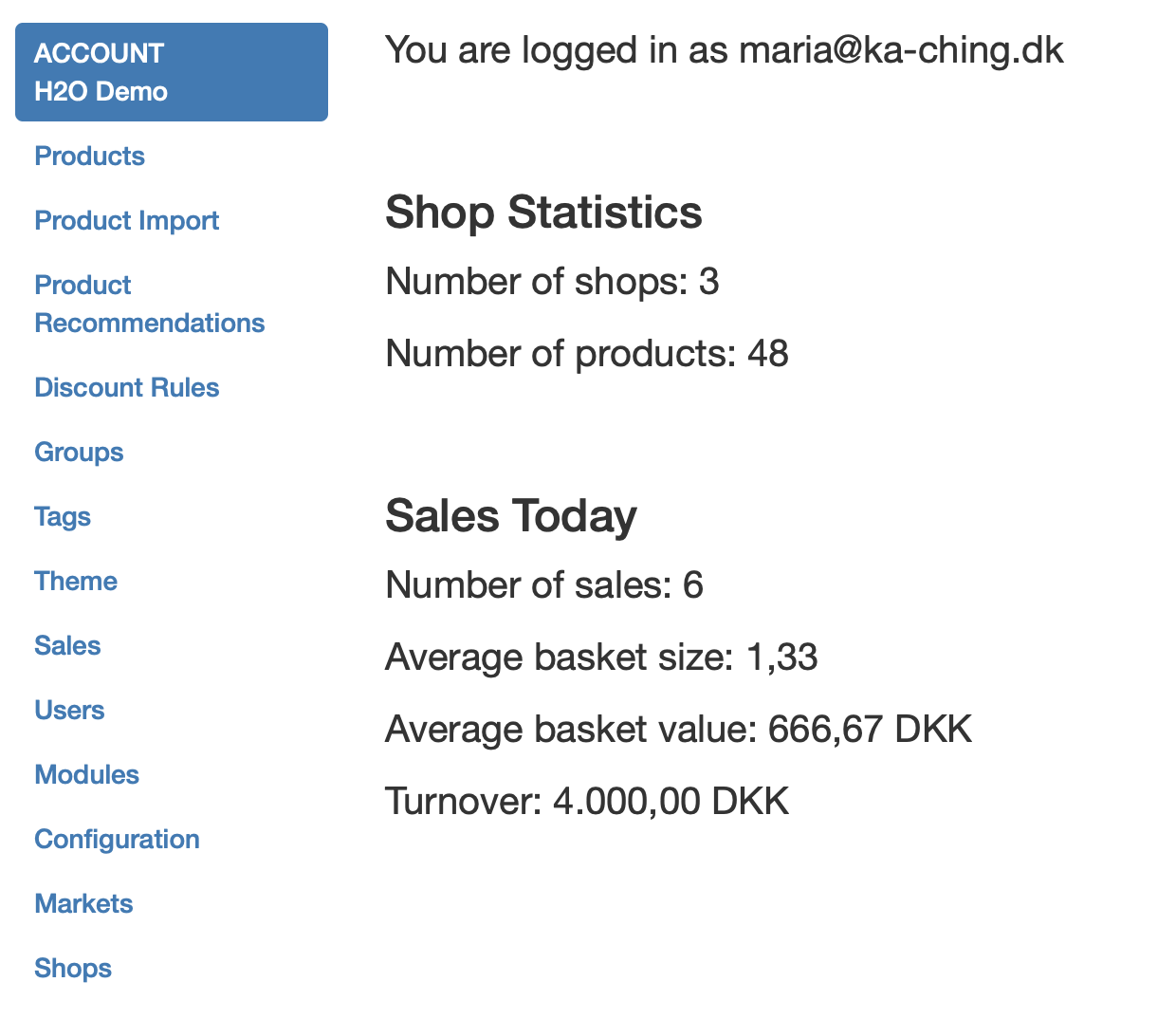The image size is (1176, 1019).
Task: Open the Product Import link
Action: [126, 220]
